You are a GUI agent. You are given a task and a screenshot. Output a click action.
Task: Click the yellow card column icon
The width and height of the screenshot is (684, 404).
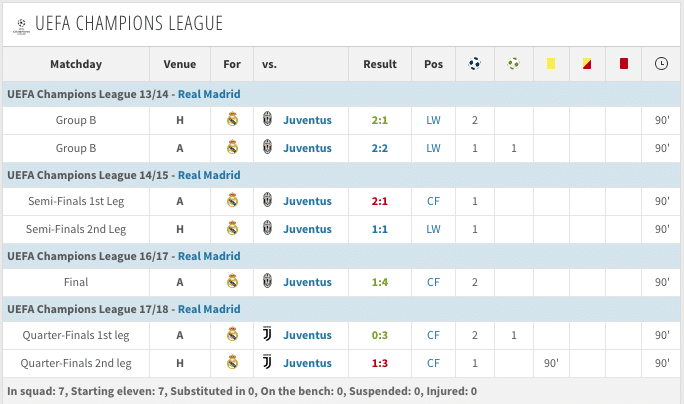(x=550, y=64)
